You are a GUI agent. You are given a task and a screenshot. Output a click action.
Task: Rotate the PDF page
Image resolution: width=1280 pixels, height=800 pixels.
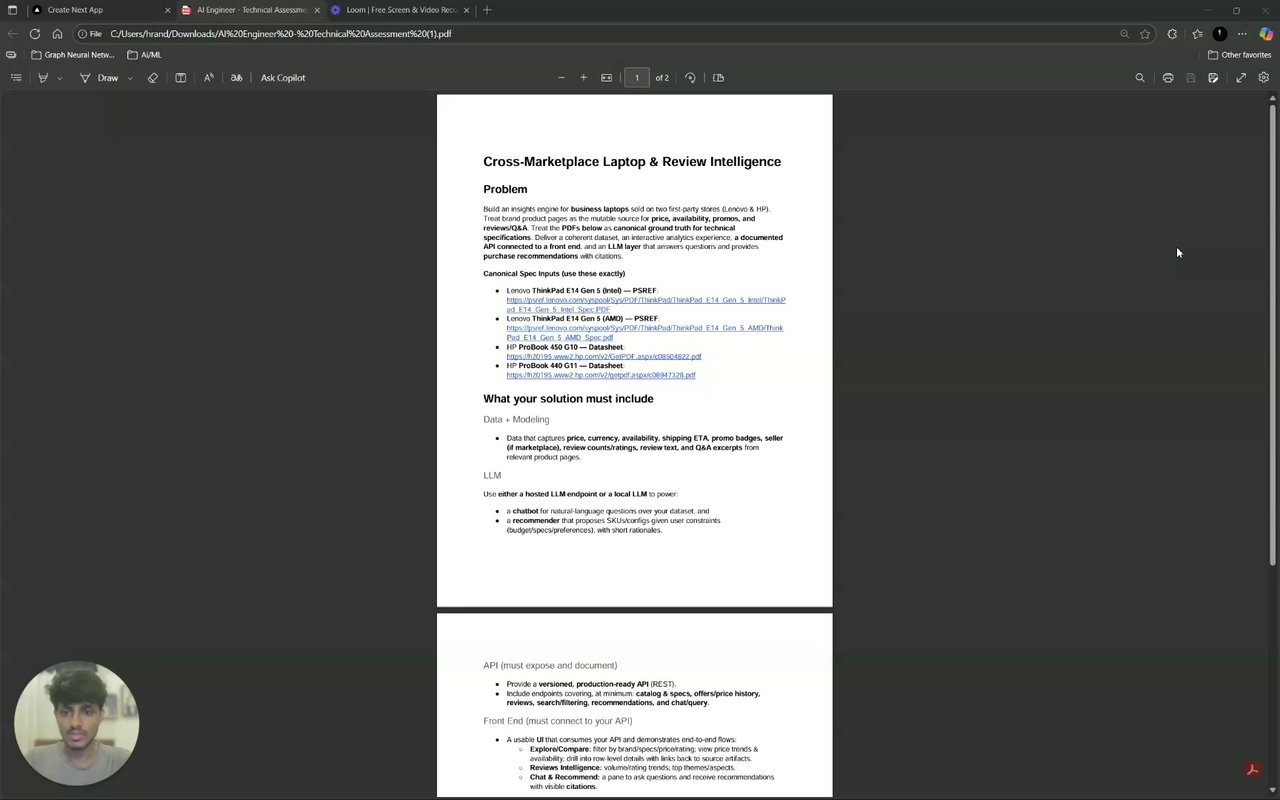[690, 78]
